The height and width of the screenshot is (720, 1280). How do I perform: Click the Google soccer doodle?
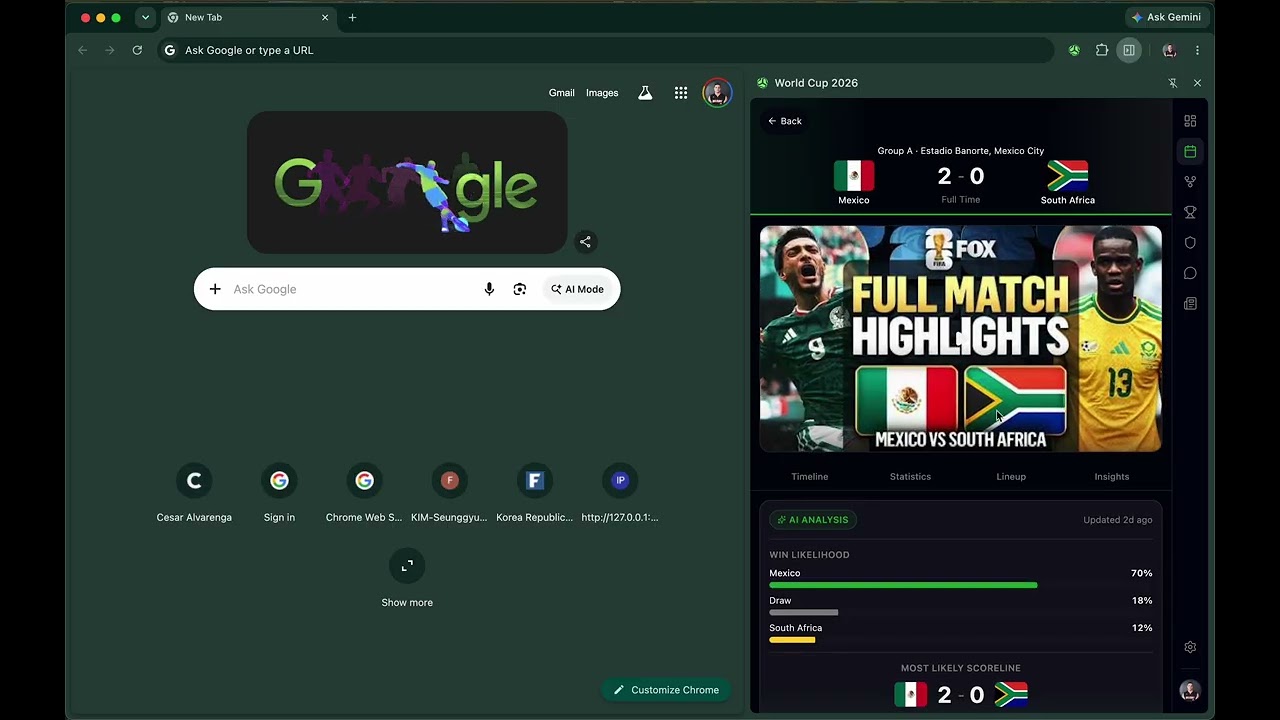click(x=407, y=182)
